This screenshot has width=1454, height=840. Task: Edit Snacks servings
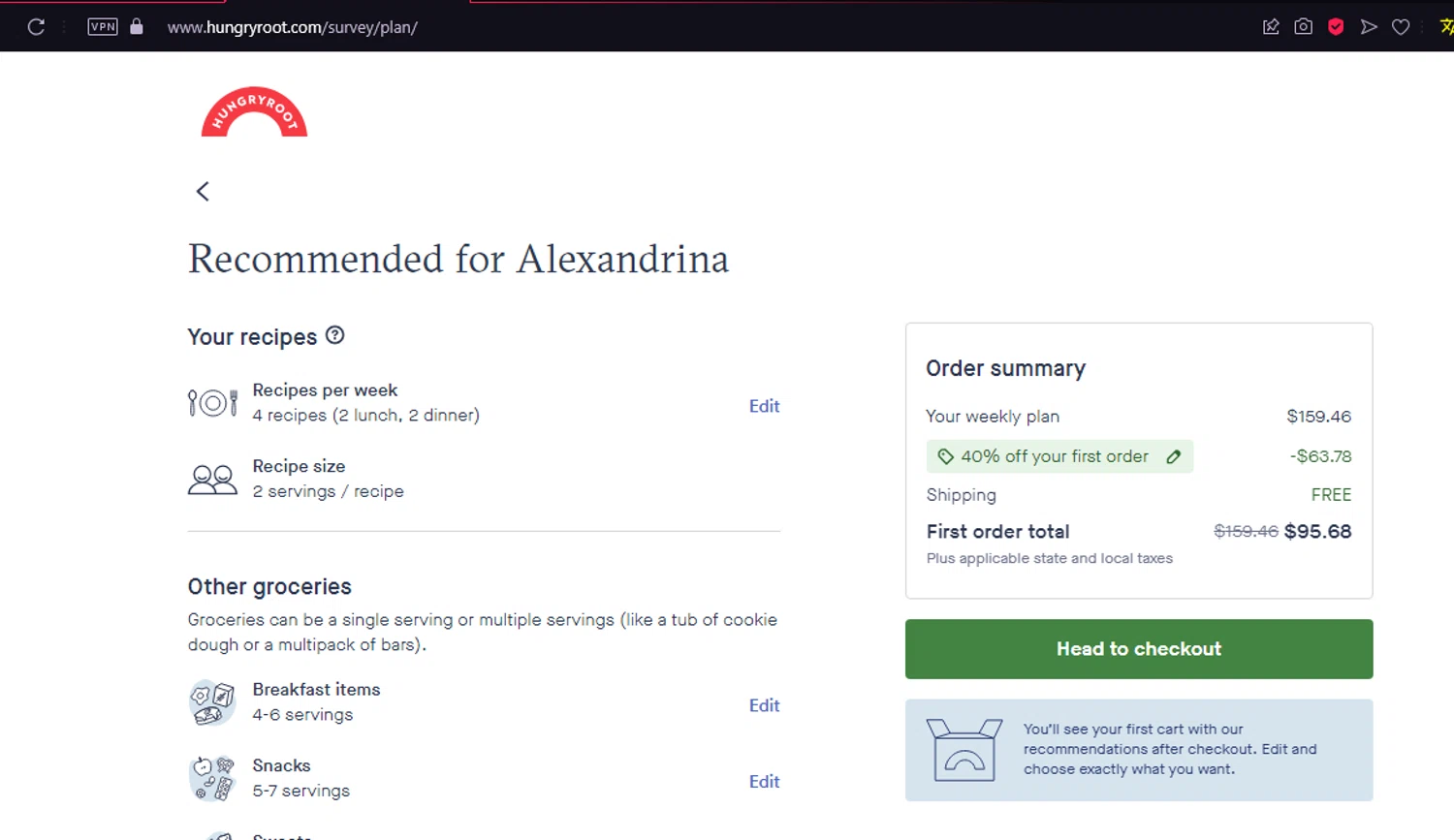pos(764,782)
